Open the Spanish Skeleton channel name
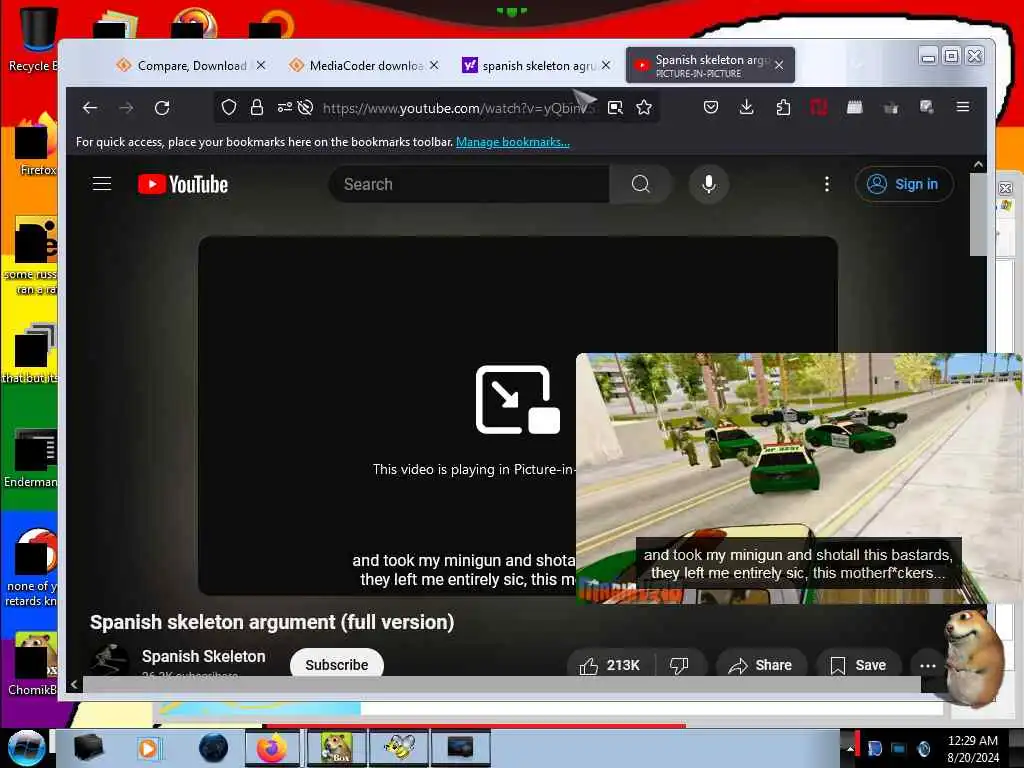This screenshot has width=1024, height=768. [203, 656]
